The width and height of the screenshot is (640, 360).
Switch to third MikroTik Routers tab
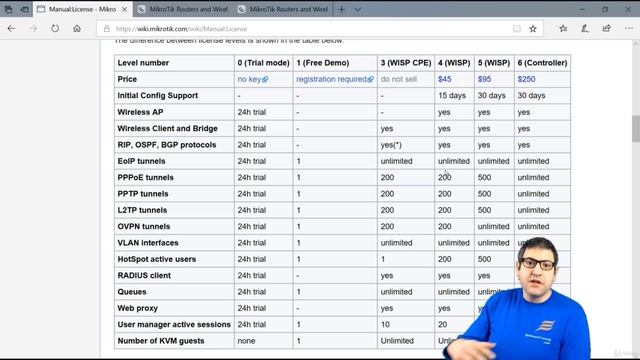point(283,9)
